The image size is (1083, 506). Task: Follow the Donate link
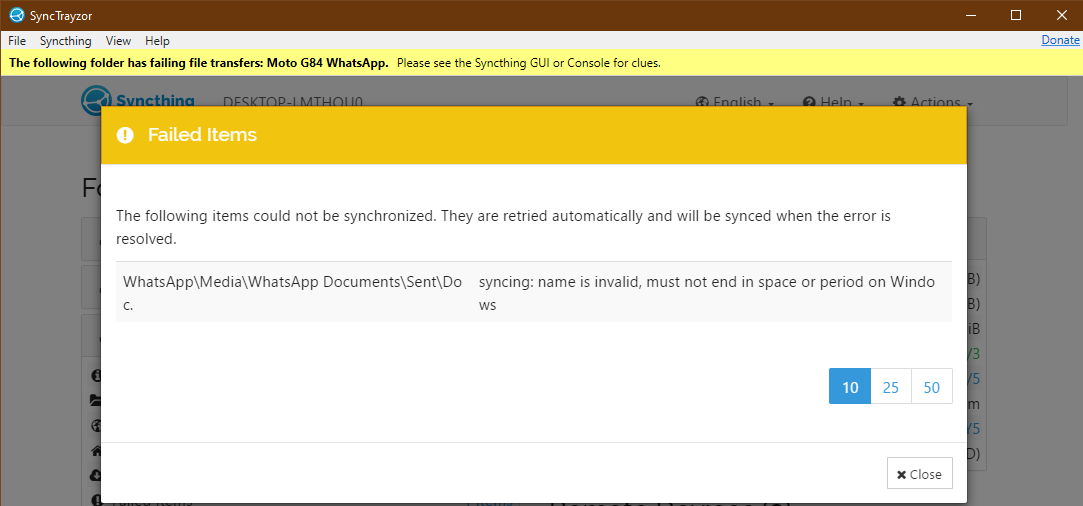[1060, 40]
